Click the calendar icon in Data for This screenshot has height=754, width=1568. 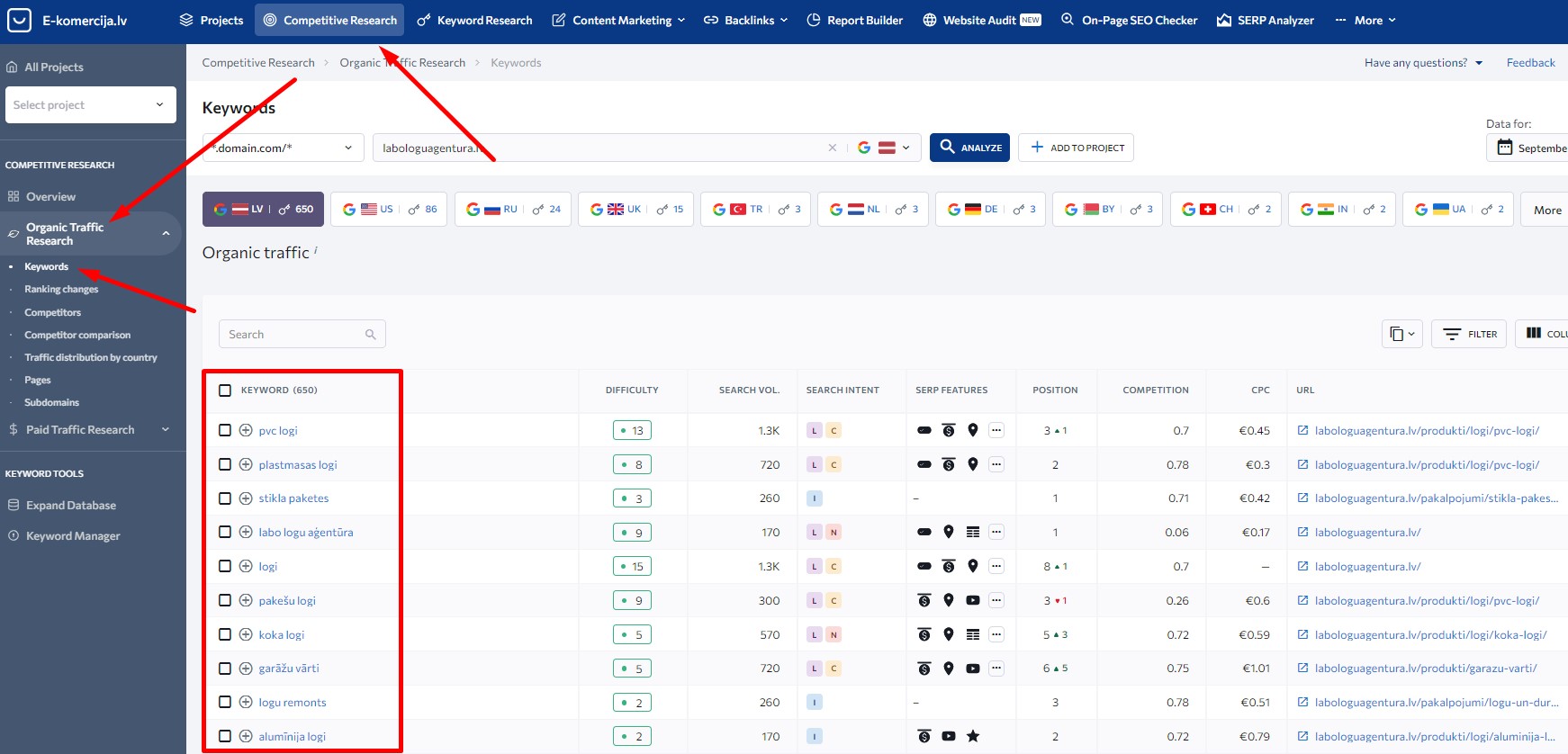(x=1505, y=148)
